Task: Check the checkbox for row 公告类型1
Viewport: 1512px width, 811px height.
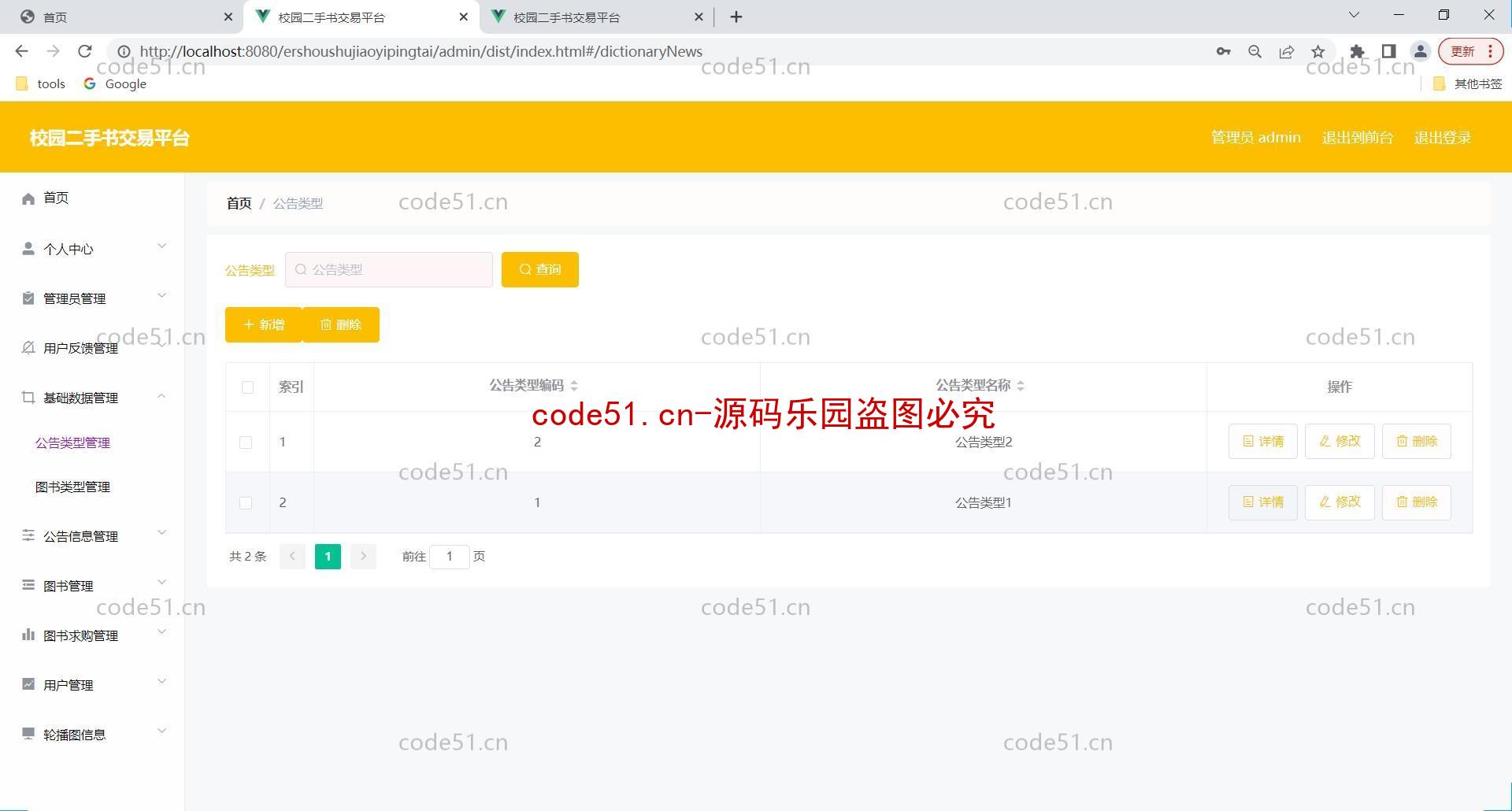Action: (246, 503)
